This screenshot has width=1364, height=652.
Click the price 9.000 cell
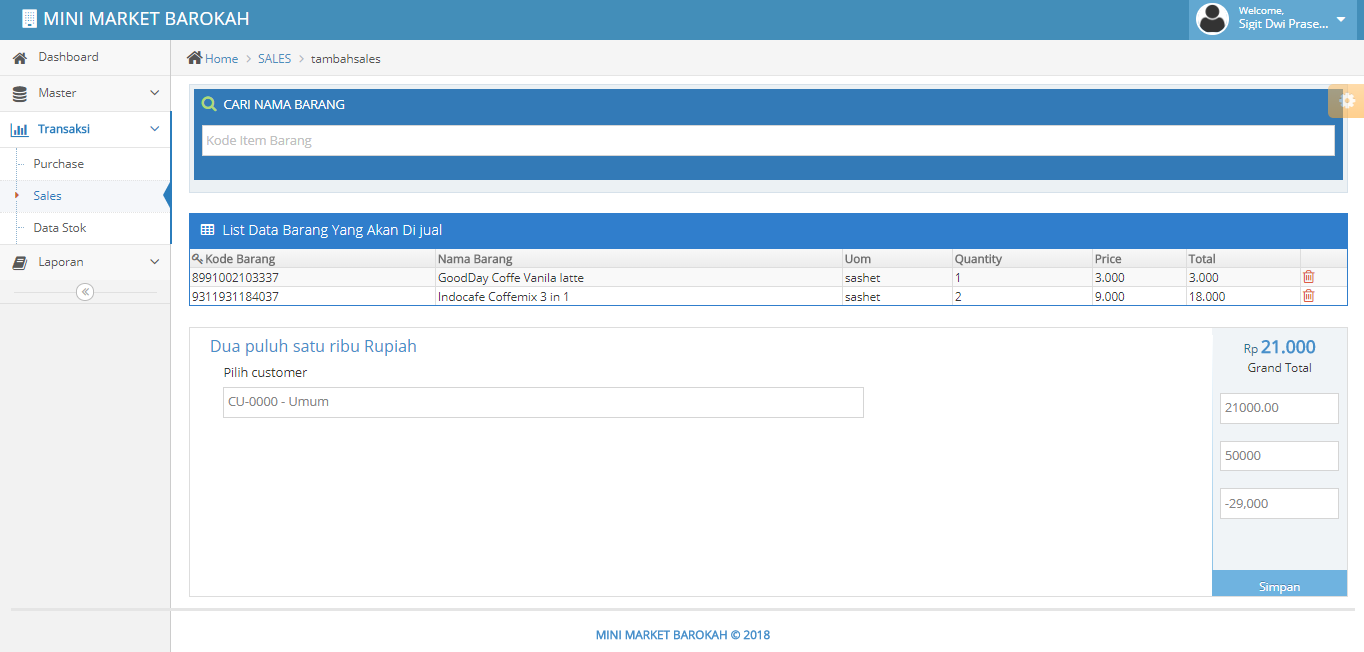1139,296
